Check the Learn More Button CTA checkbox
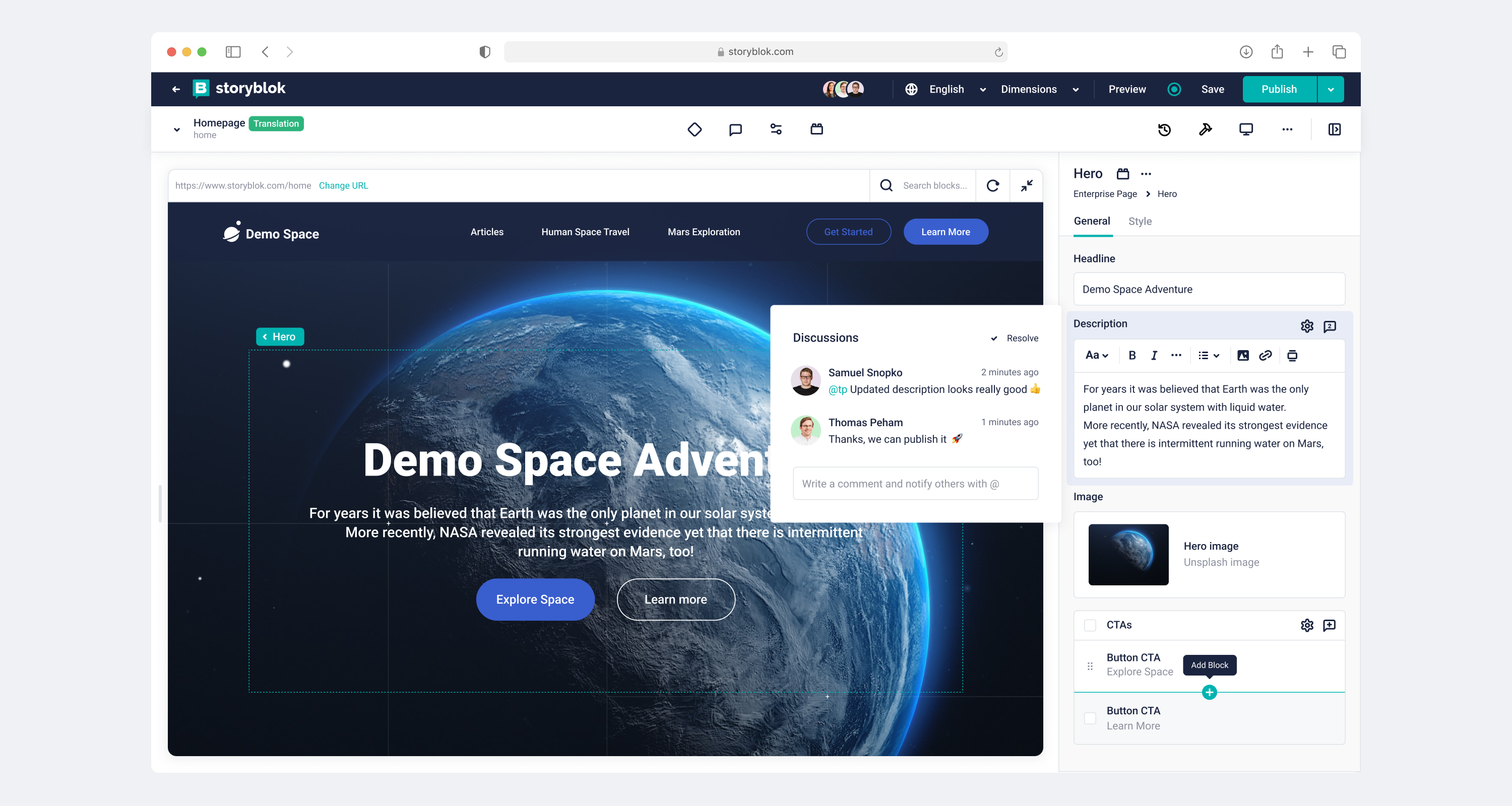 pos(1090,718)
